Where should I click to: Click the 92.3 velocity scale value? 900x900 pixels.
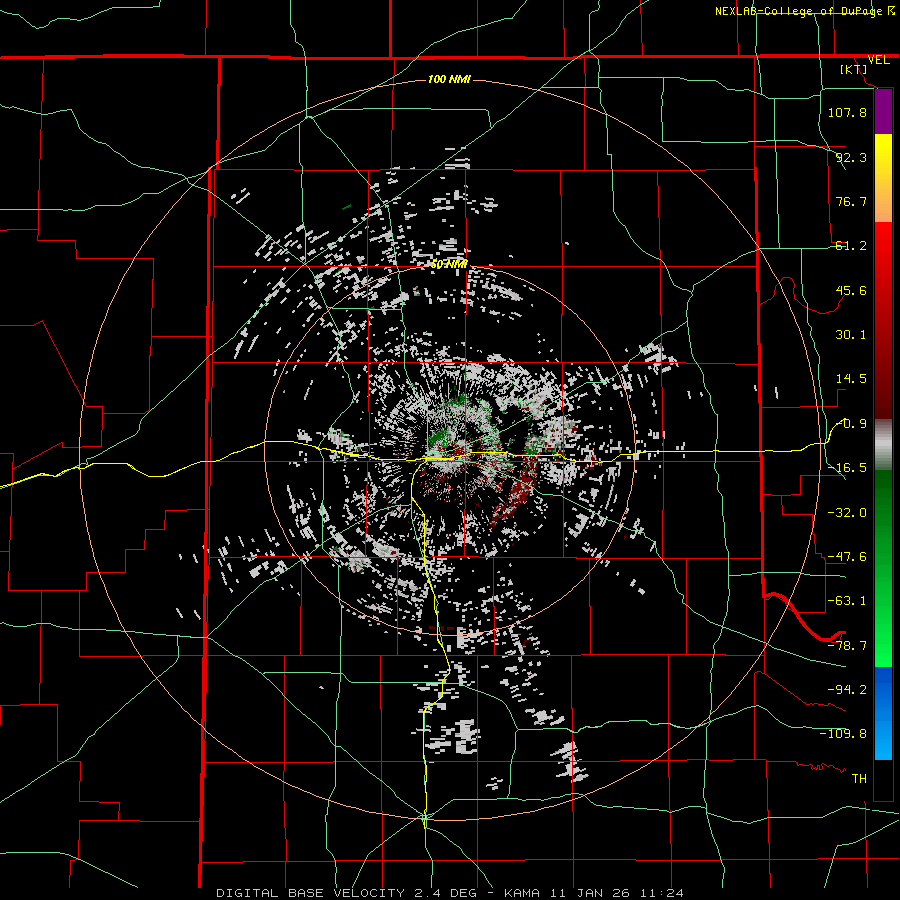coord(851,157)
